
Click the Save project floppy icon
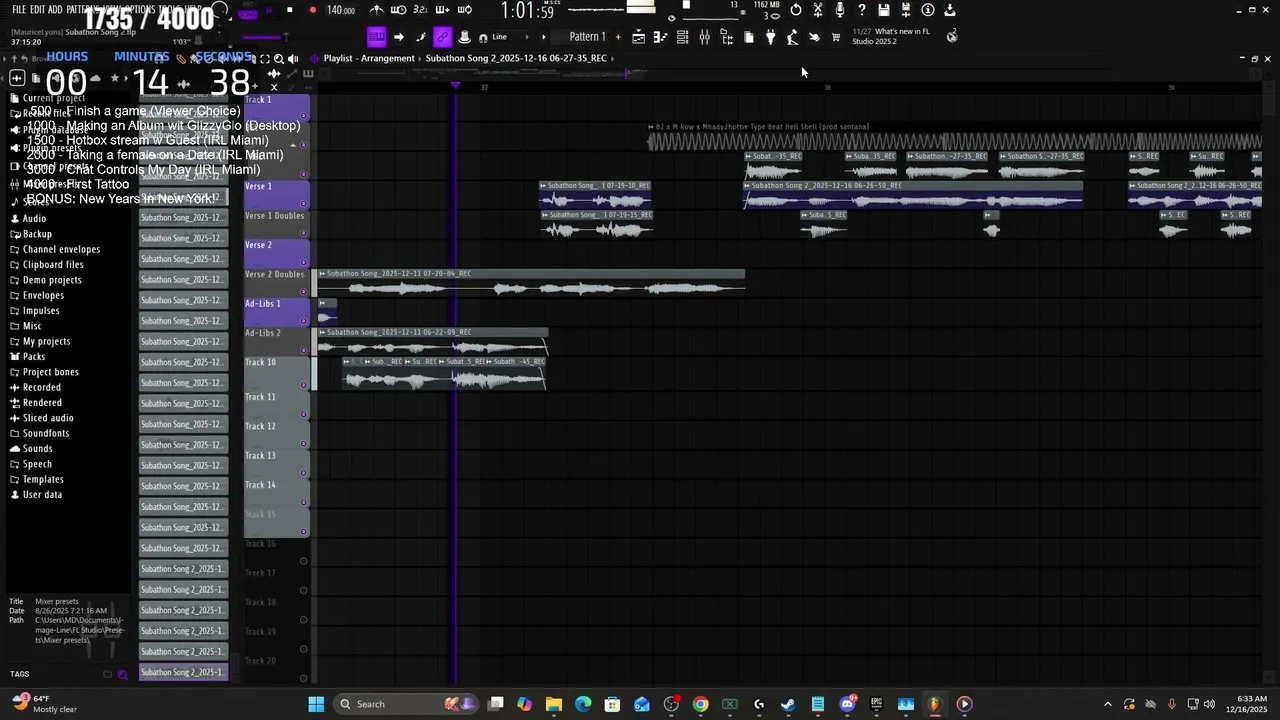pos(884,10)
